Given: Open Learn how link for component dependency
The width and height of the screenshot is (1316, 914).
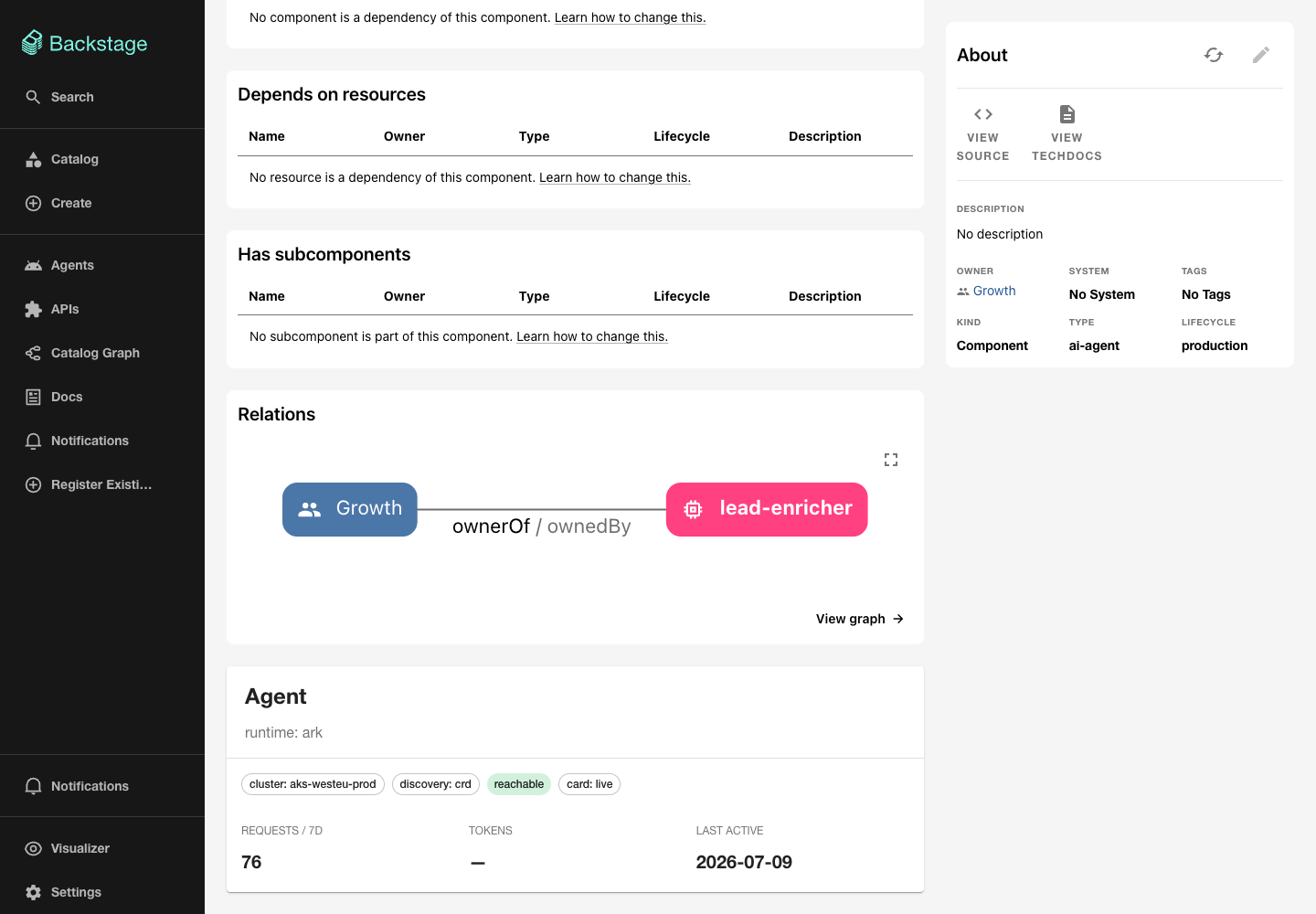Looking at the screenshot, I should [631, 17].
